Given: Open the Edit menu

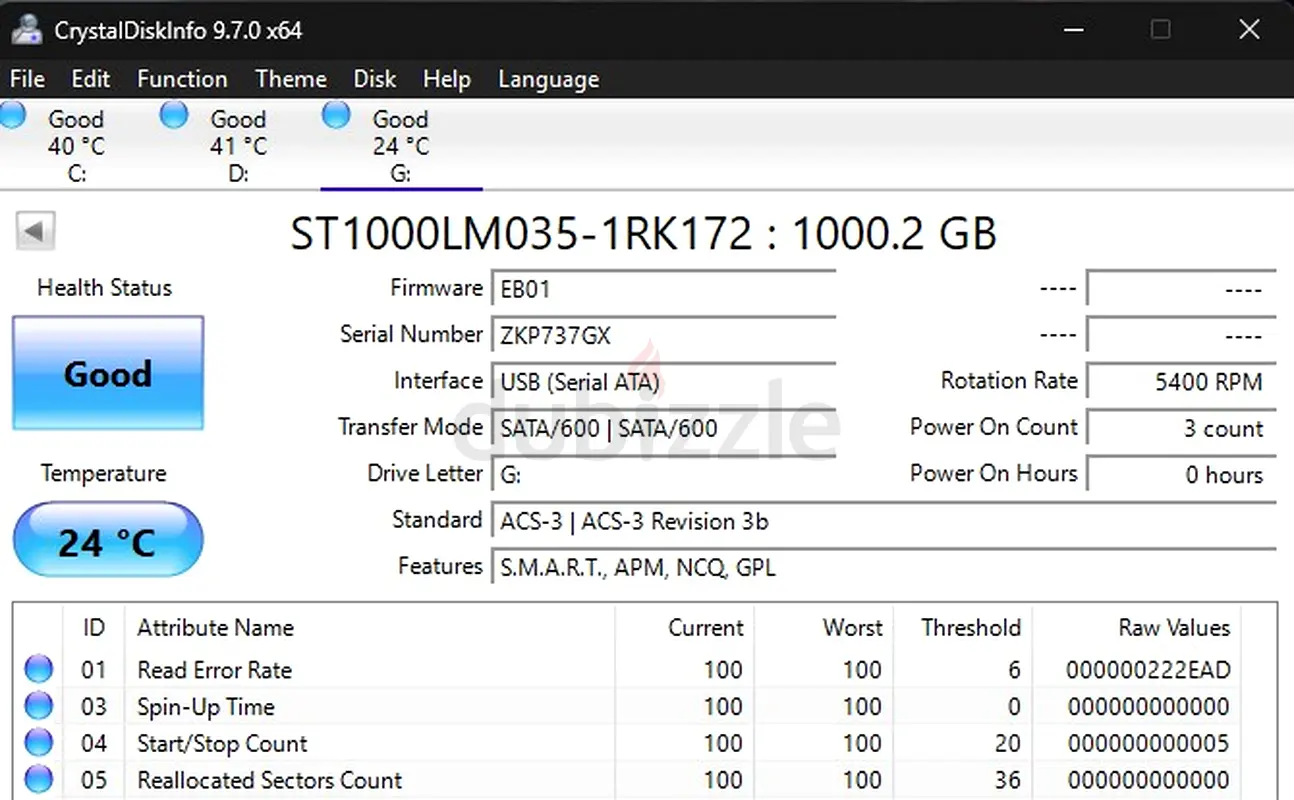Looking at the screenshot, I should click(90, 79).
